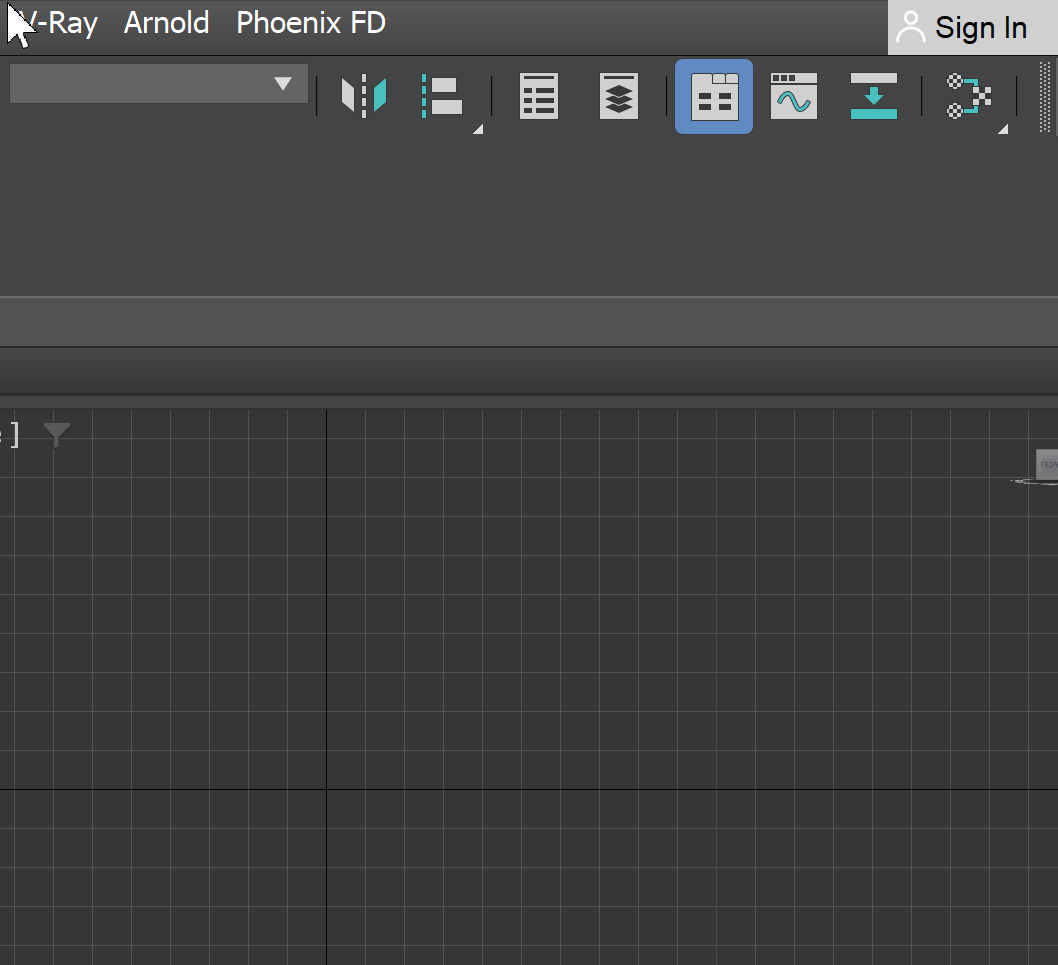Open the named selection sets dropdown

pos(159,84)
